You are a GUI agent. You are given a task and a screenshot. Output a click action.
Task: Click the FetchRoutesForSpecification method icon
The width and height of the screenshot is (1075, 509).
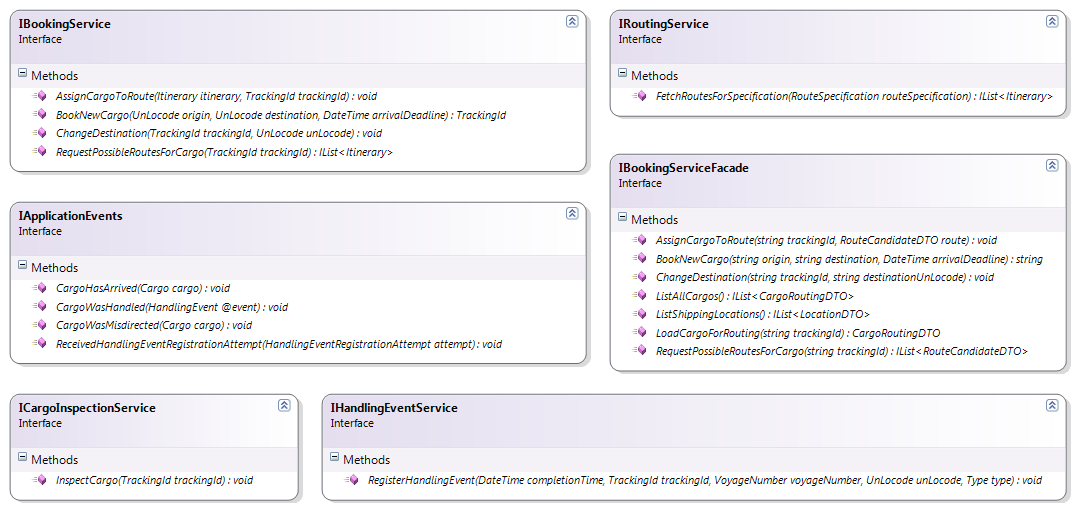pyautogui.click(x=640, y=96)
